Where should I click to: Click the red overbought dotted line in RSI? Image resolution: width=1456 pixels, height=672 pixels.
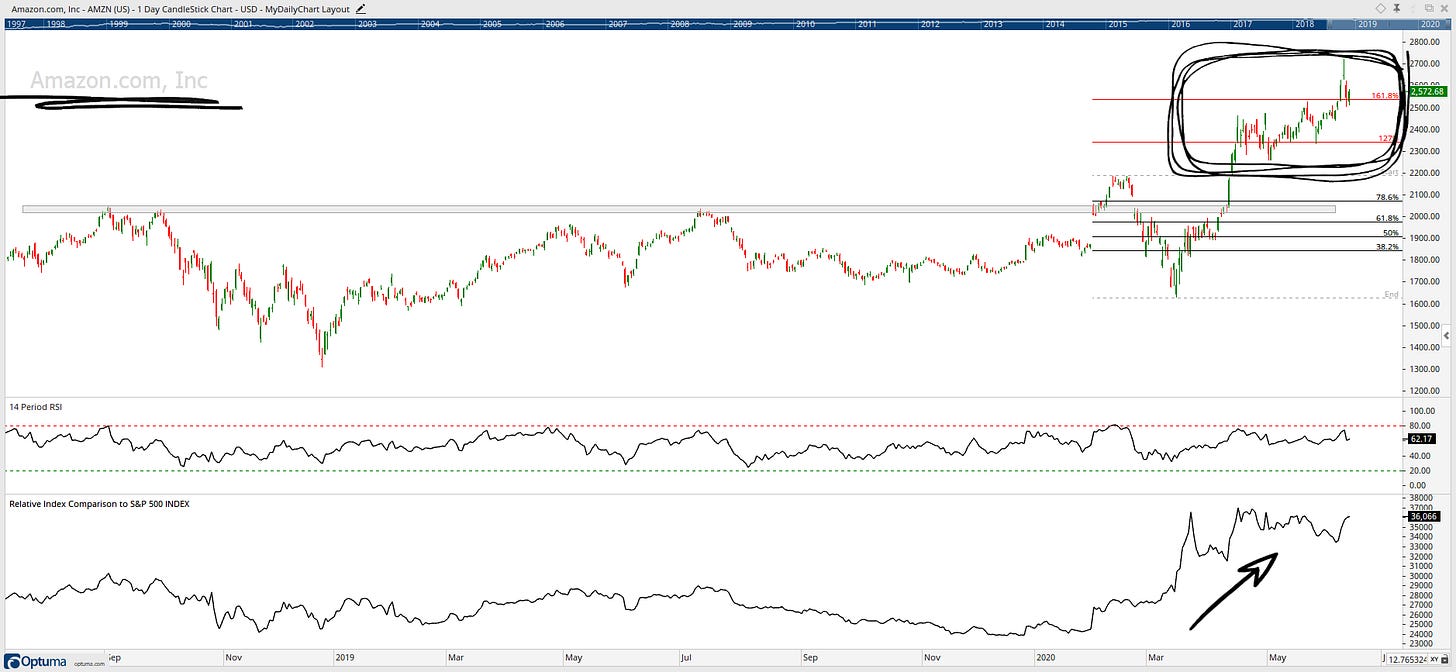click(704, 426)
